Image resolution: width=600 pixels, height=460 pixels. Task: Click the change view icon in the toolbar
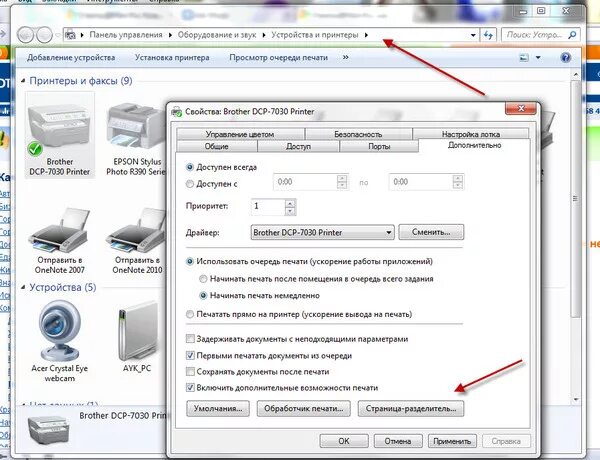tap(524, 58)
